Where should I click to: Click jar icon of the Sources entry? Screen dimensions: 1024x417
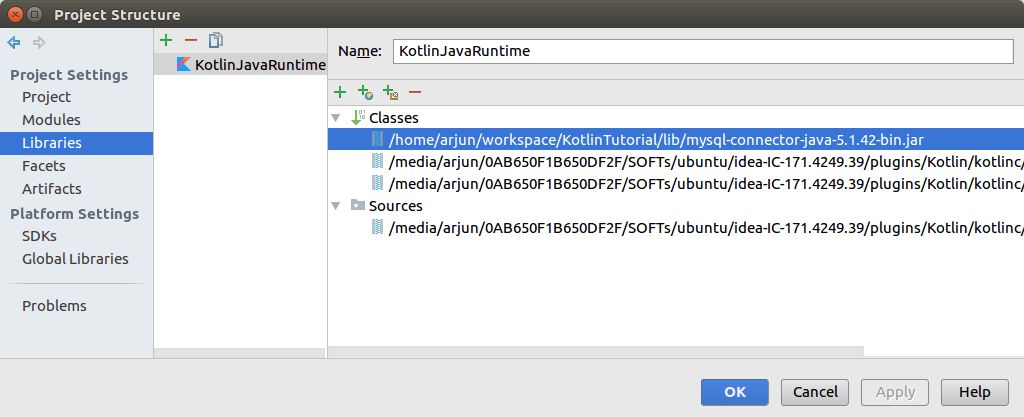(377, 228)
